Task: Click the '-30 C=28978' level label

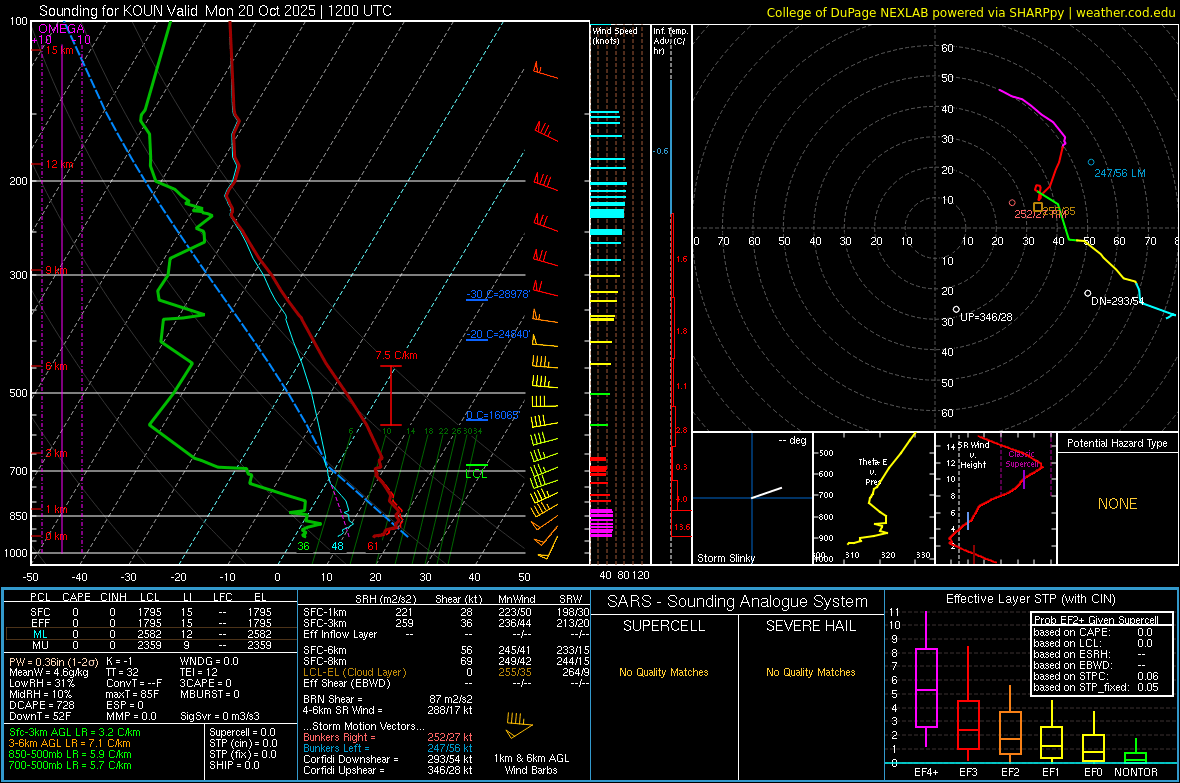Action: [497, 294]
